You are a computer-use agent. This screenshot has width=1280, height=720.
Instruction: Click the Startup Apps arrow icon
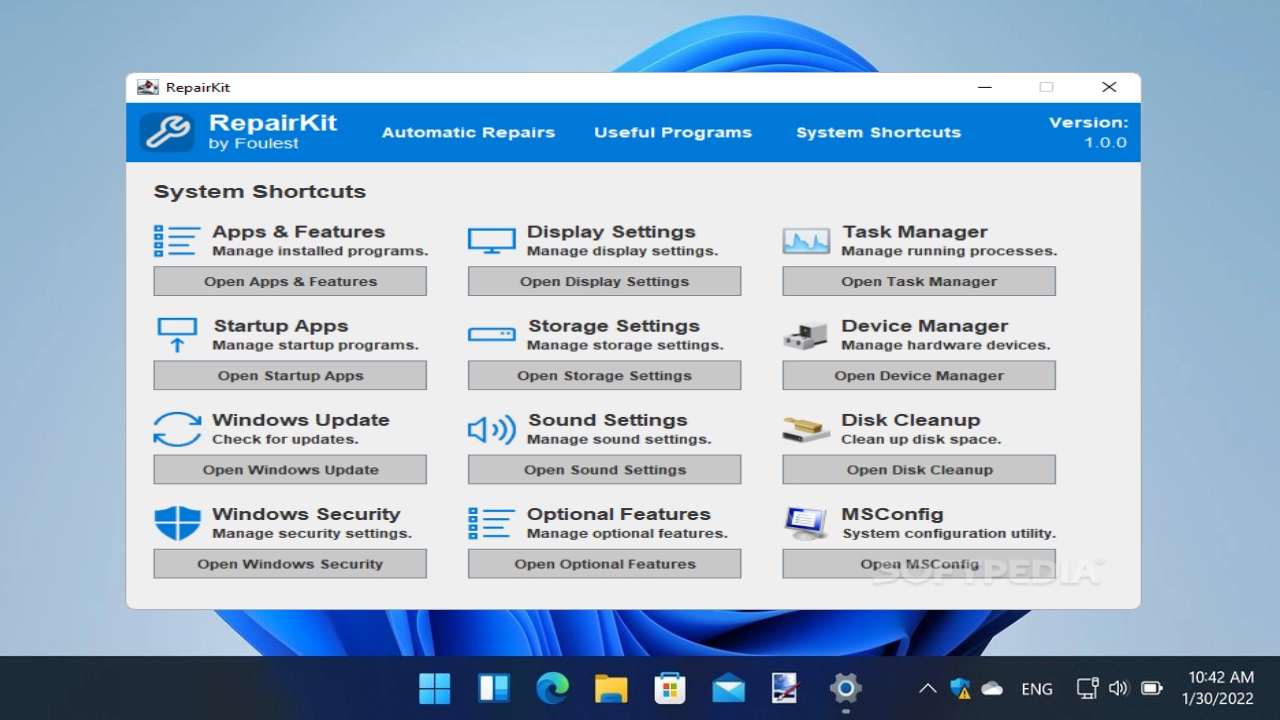click(x=177, y=335)
